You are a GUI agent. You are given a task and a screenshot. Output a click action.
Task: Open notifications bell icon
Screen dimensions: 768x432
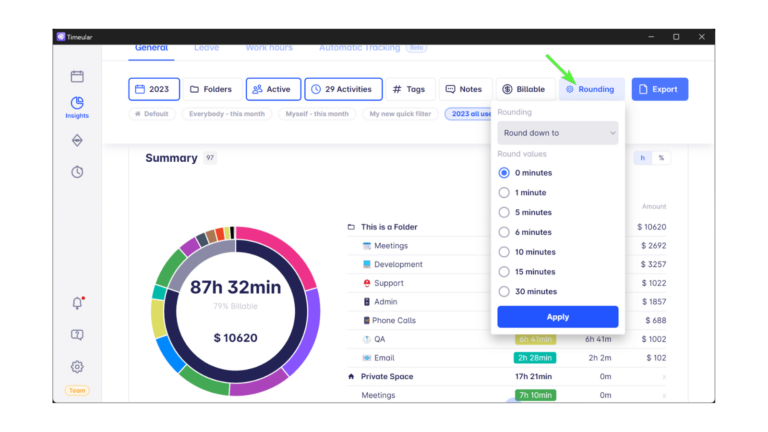pyautogui.click(x=77, y=303)
